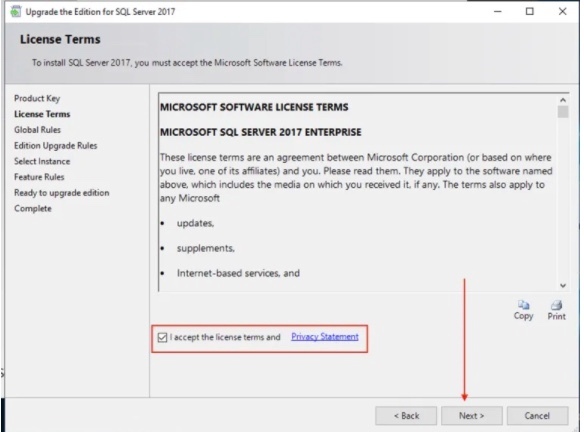
Task: Click the scroll down arrow of license text
Action: [x=563, y=286]
